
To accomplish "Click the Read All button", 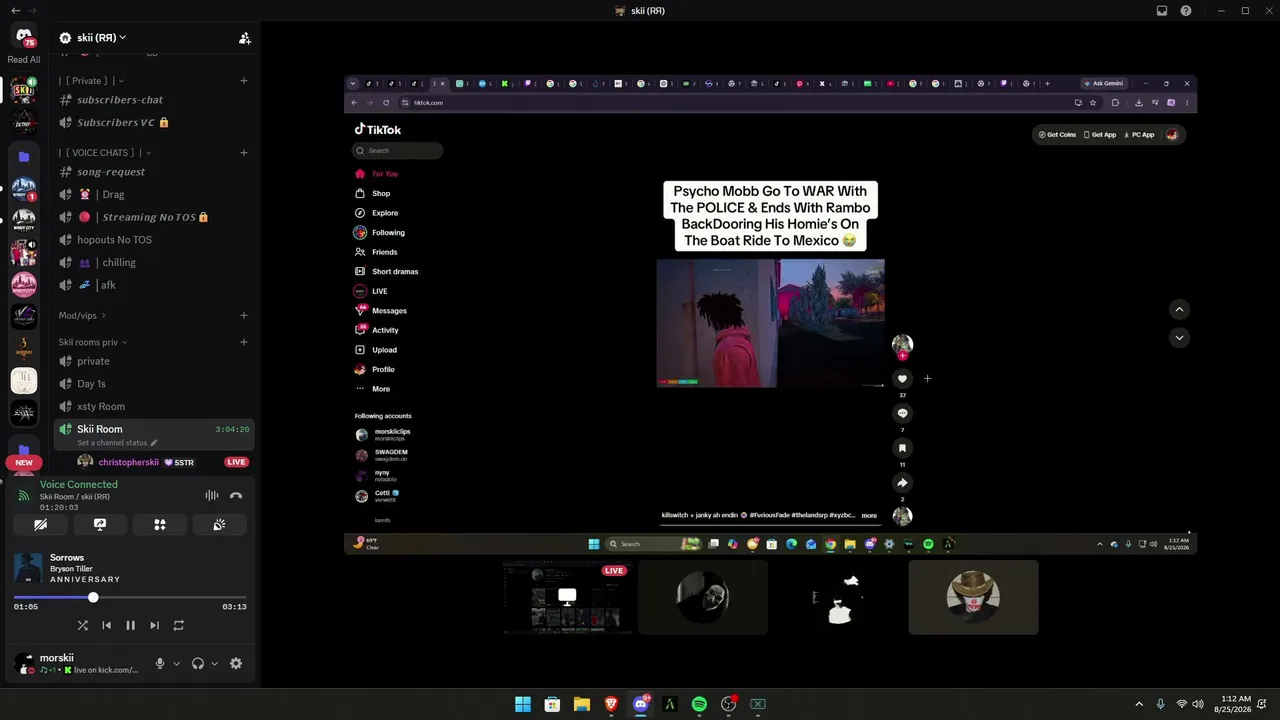I will (24, 60).
